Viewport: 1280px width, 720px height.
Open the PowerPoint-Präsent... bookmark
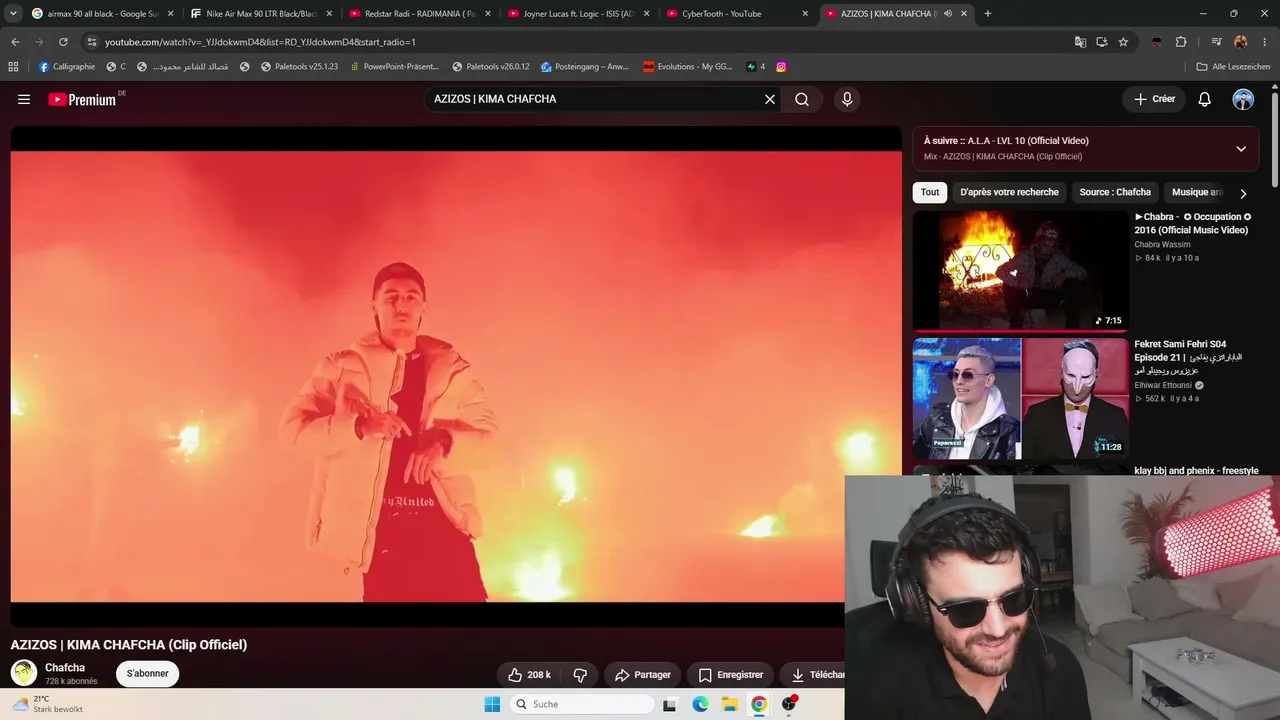point(395,67)
